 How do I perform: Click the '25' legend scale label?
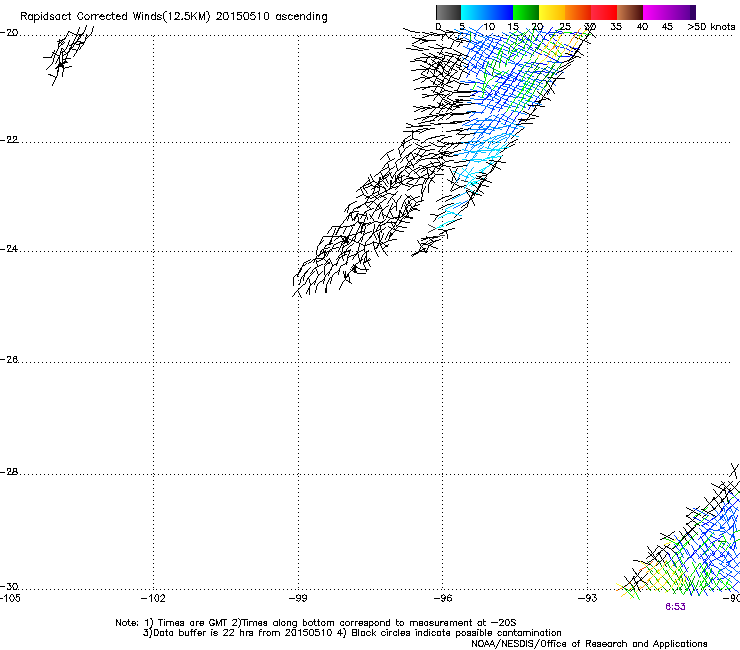pos(565,27)
